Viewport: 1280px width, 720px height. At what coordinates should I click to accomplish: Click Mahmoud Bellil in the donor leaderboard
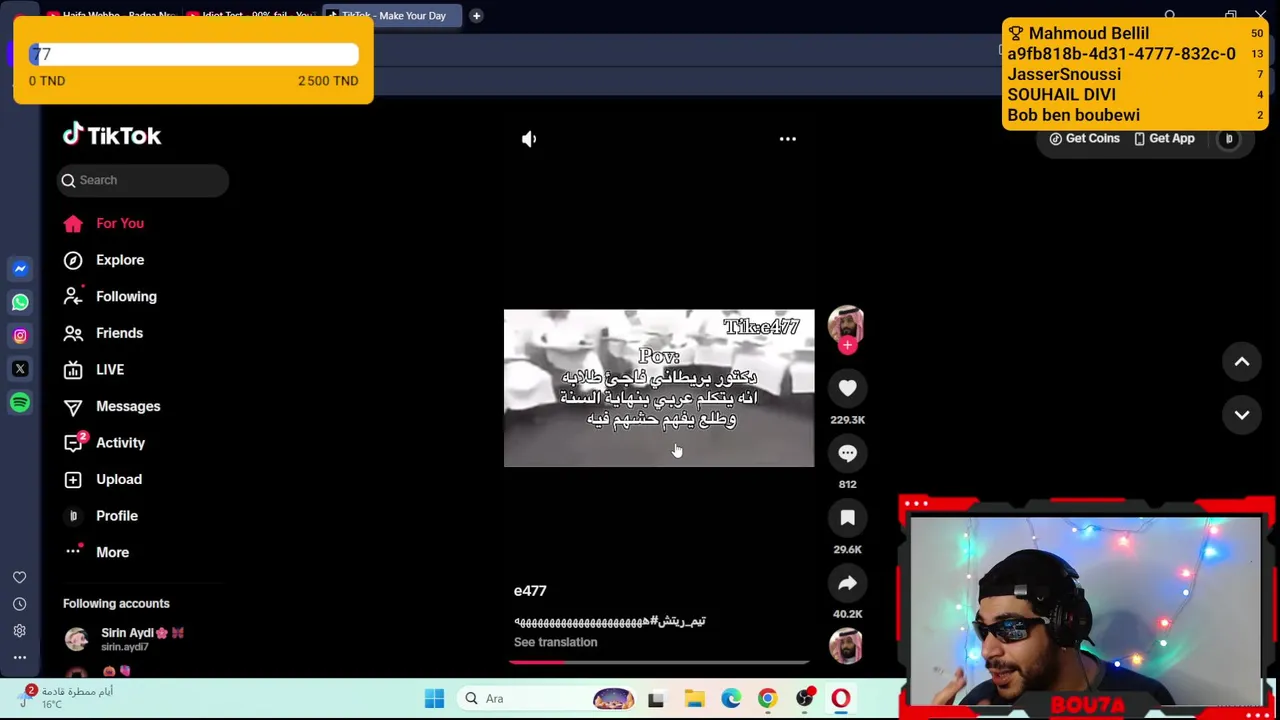coord(1088,33)
